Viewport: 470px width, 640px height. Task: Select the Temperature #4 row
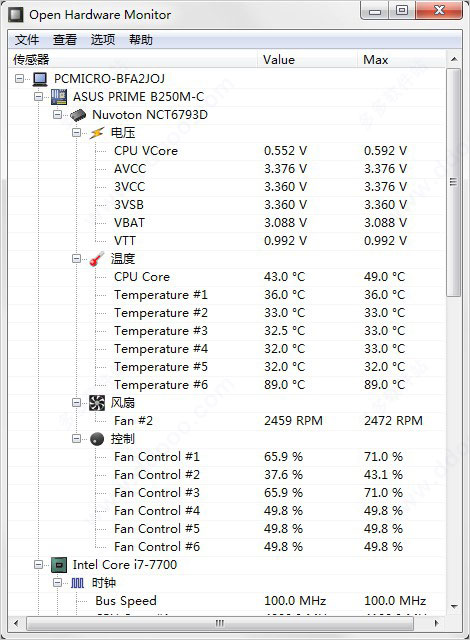click(x=227, y=349)
